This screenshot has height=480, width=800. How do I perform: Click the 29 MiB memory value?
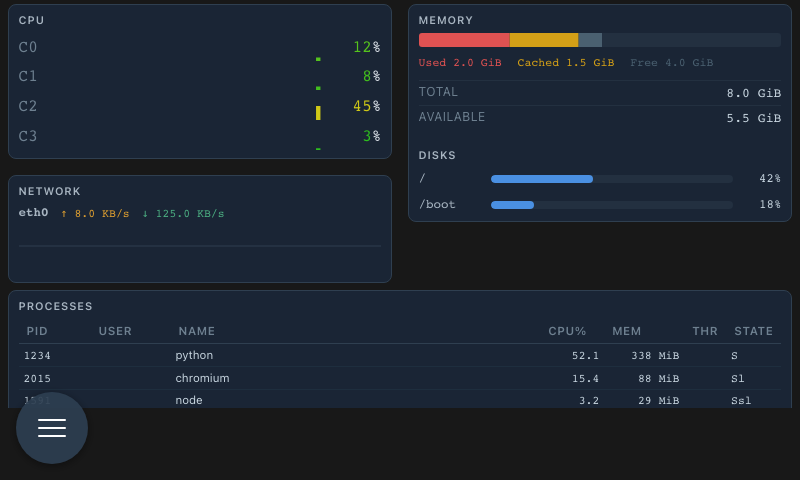(659, 400)
